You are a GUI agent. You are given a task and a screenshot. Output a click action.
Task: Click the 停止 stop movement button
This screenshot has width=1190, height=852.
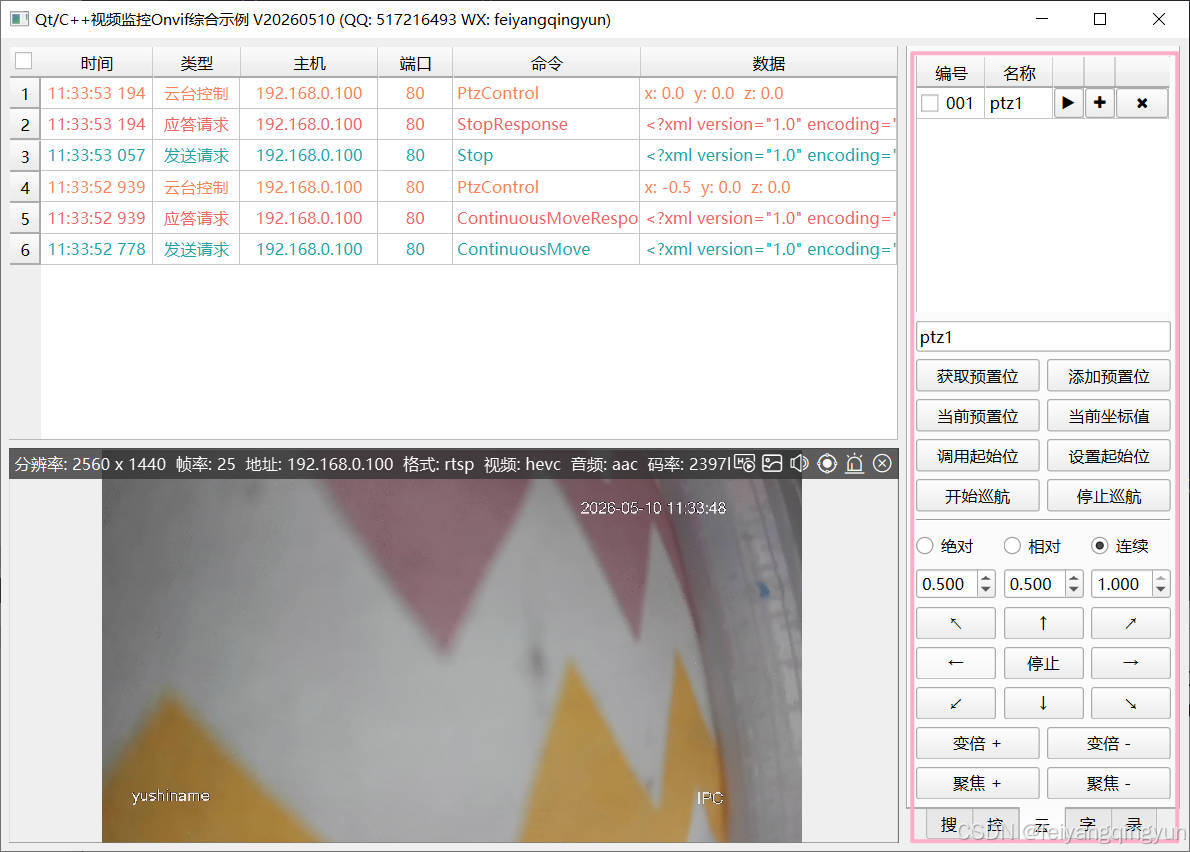point(1044,663)
